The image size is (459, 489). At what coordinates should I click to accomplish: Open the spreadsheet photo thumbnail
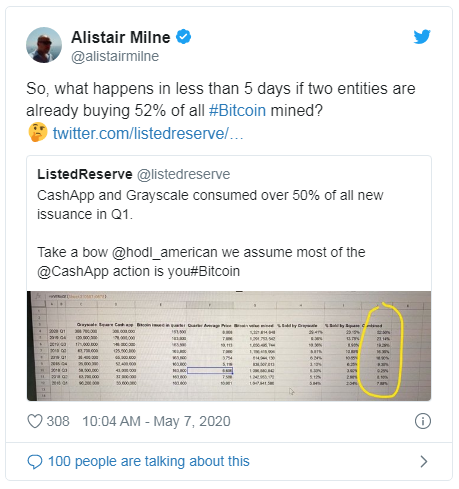tap(229, 346)
